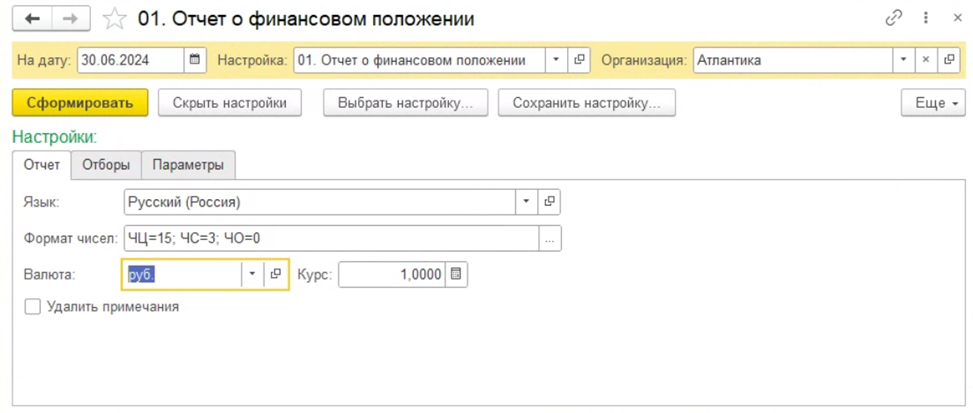Open calculator for the Курс field
Screen dimensions: 973x413
coord(455,274)
